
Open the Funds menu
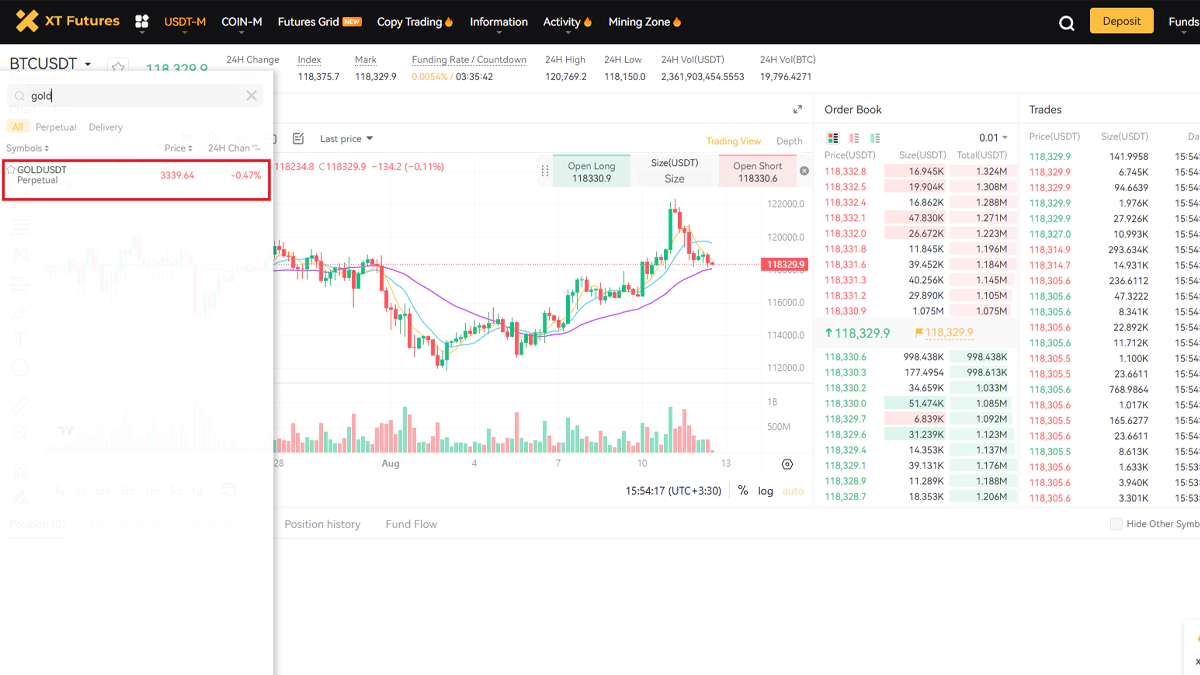point(1184,22)
